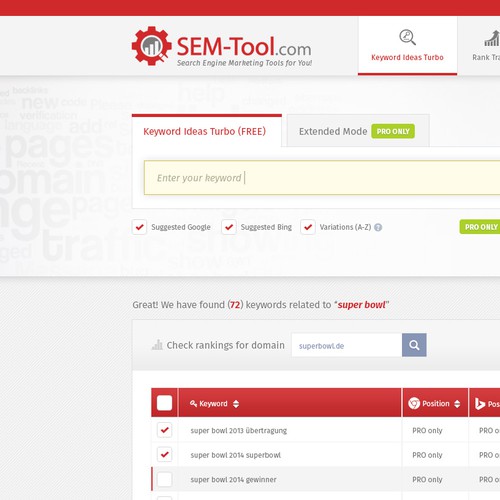The width and height of the screenshot is (500, 500).
Task: Click the PRO ONLY badge on Extended Mode
Action: [x=393, y=131]
